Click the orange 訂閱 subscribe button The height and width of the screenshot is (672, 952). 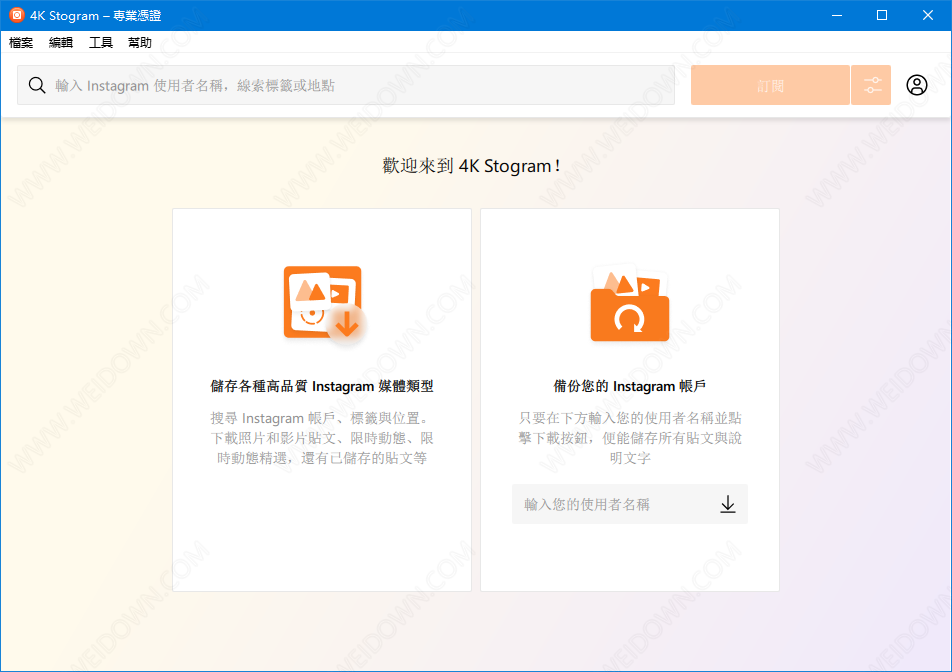(x=770, y=85)
